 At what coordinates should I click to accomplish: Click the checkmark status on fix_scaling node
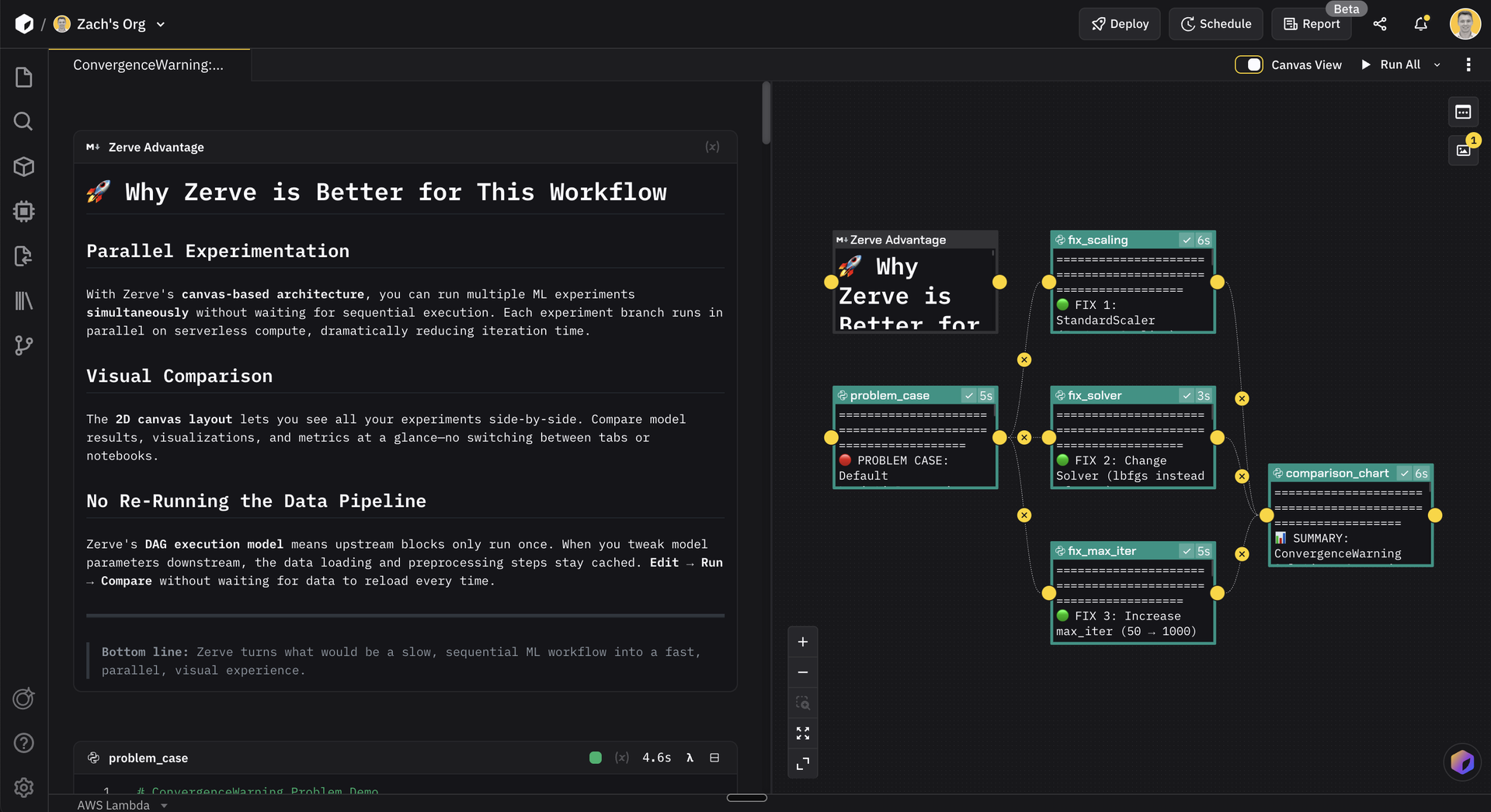(x=1187, y=240)
